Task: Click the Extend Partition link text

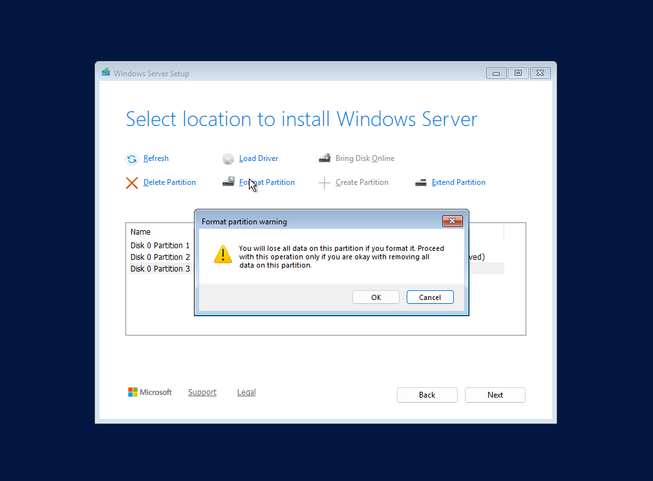Action: click(459, 182)
